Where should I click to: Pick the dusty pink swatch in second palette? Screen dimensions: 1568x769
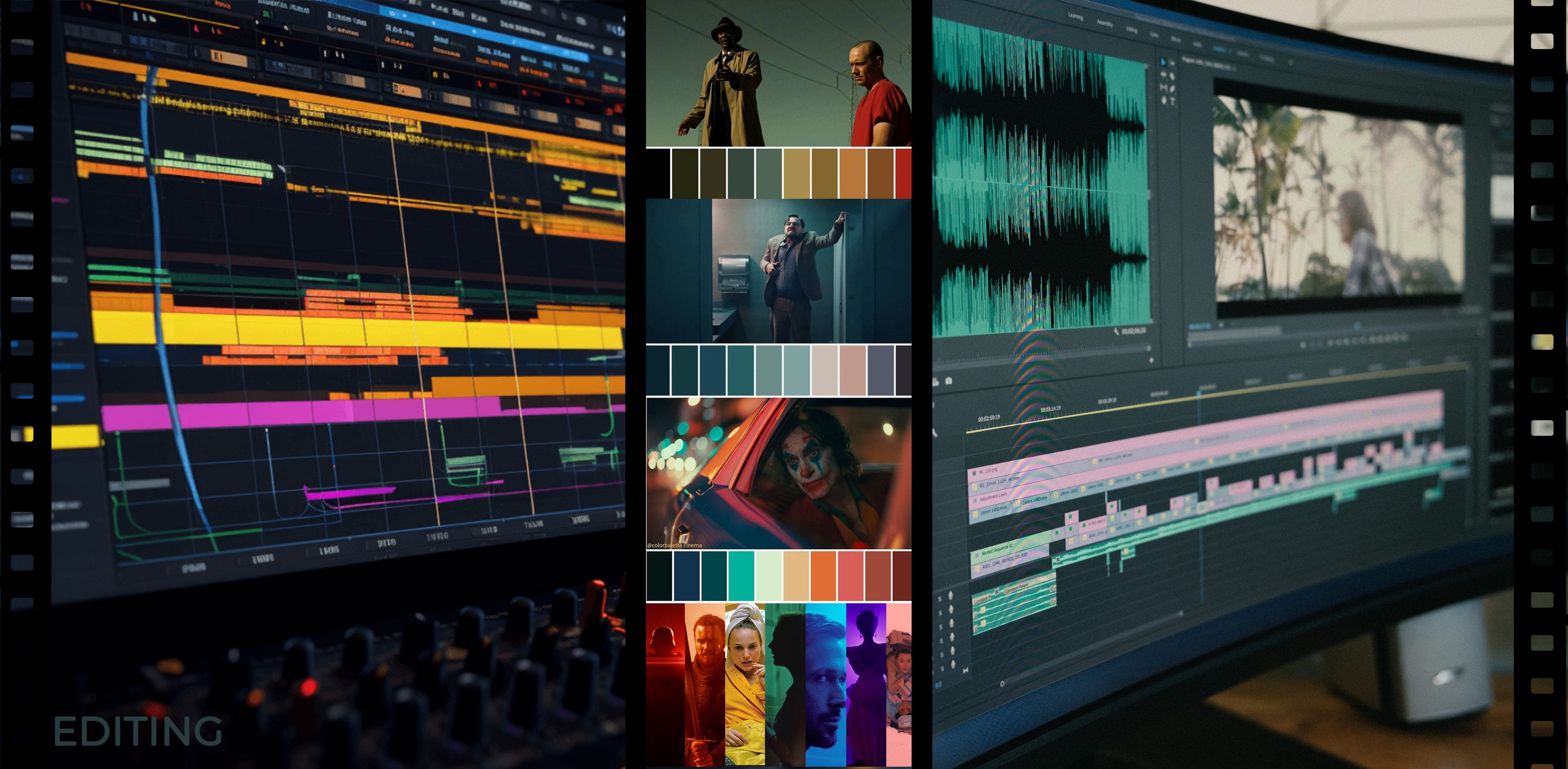click(x=852, y=370)
